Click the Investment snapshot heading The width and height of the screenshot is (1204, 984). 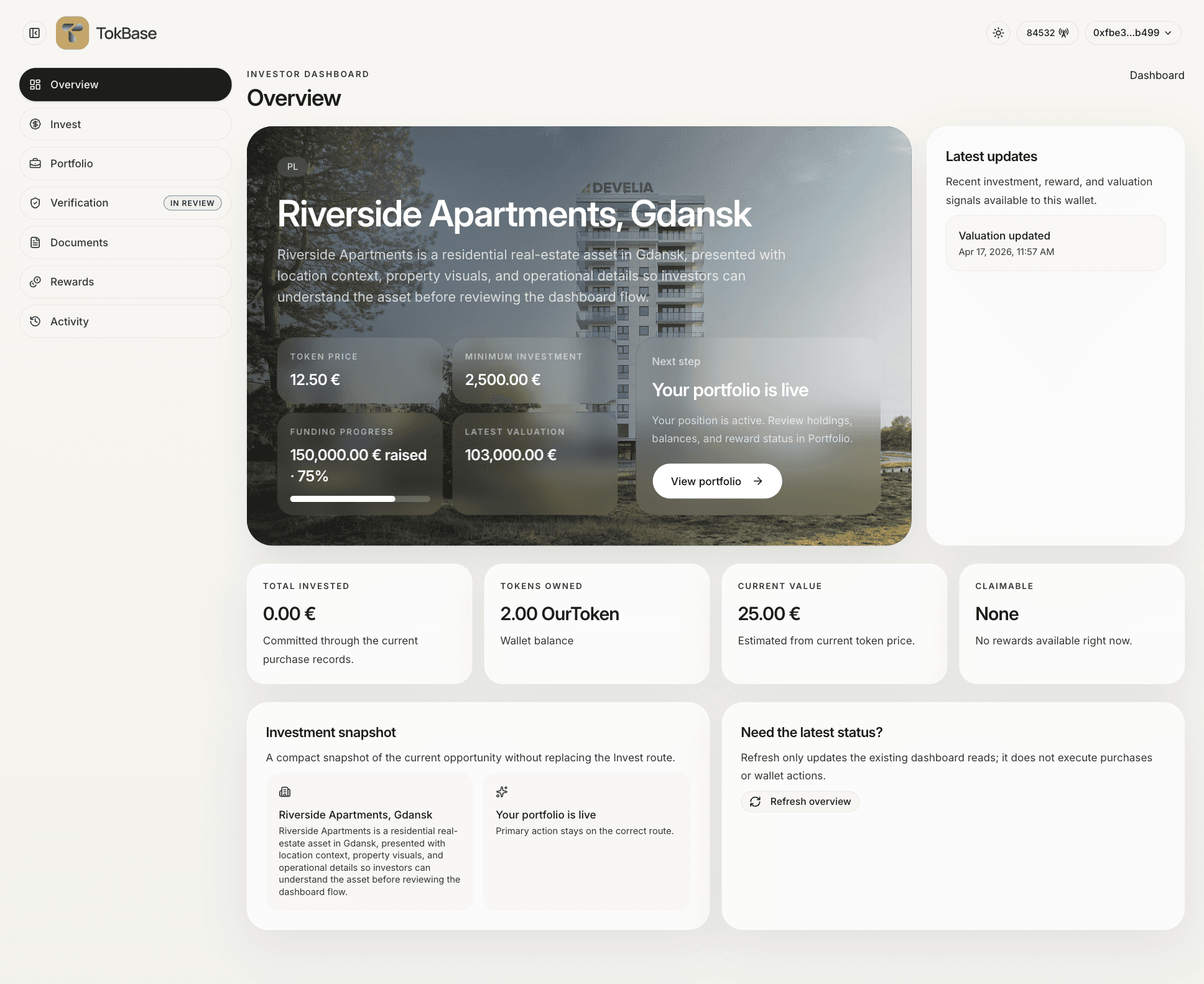[x=331, y=733]
